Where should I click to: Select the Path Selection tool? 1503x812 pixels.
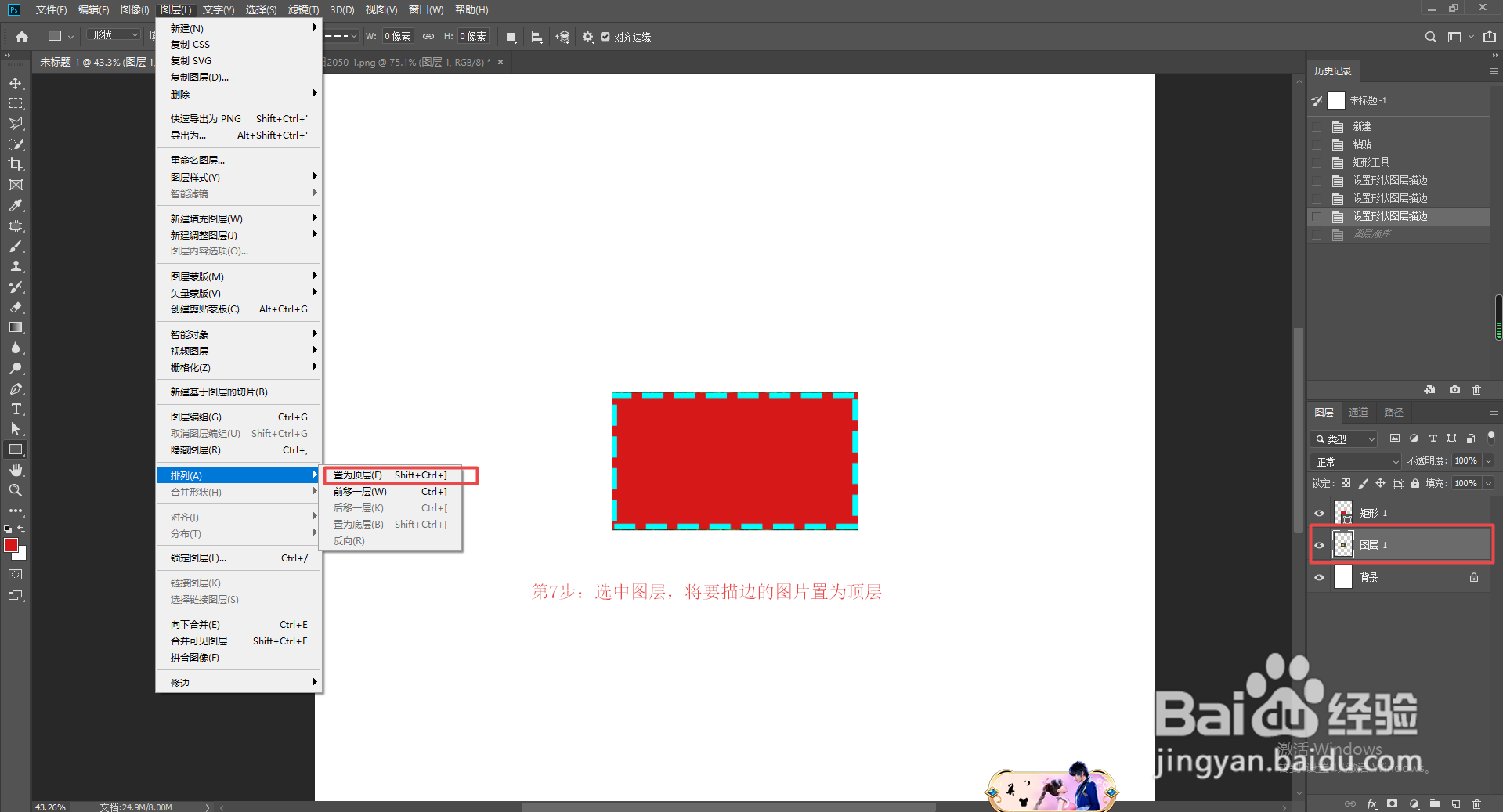pyautogui.click(x=16, y=429)
